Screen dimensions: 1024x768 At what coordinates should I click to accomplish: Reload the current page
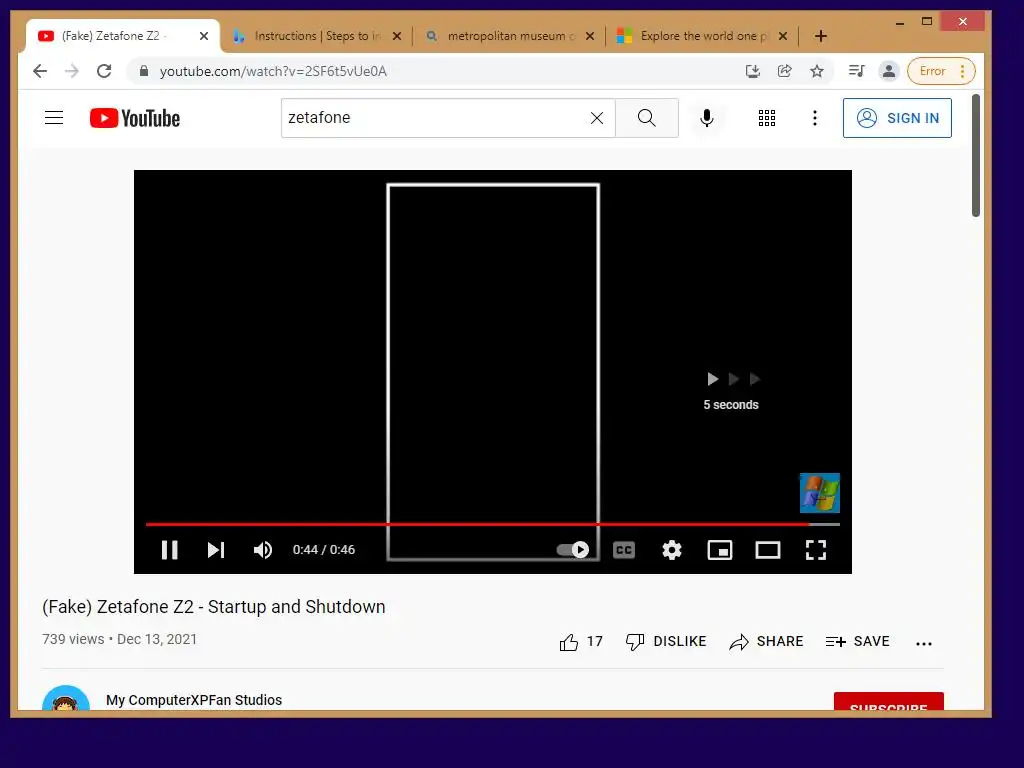coord(104,71)
